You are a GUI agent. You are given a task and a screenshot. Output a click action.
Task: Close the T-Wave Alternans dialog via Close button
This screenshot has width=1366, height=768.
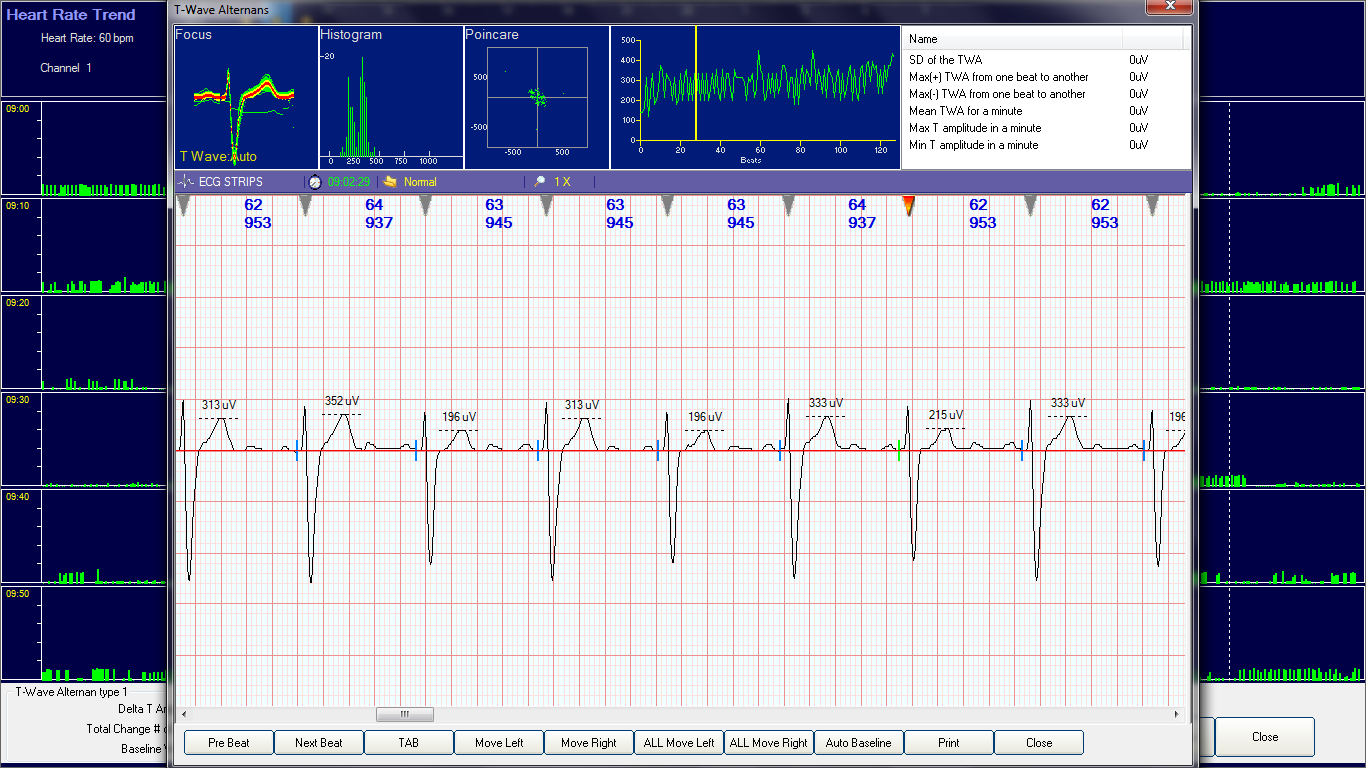(1039, 743)
